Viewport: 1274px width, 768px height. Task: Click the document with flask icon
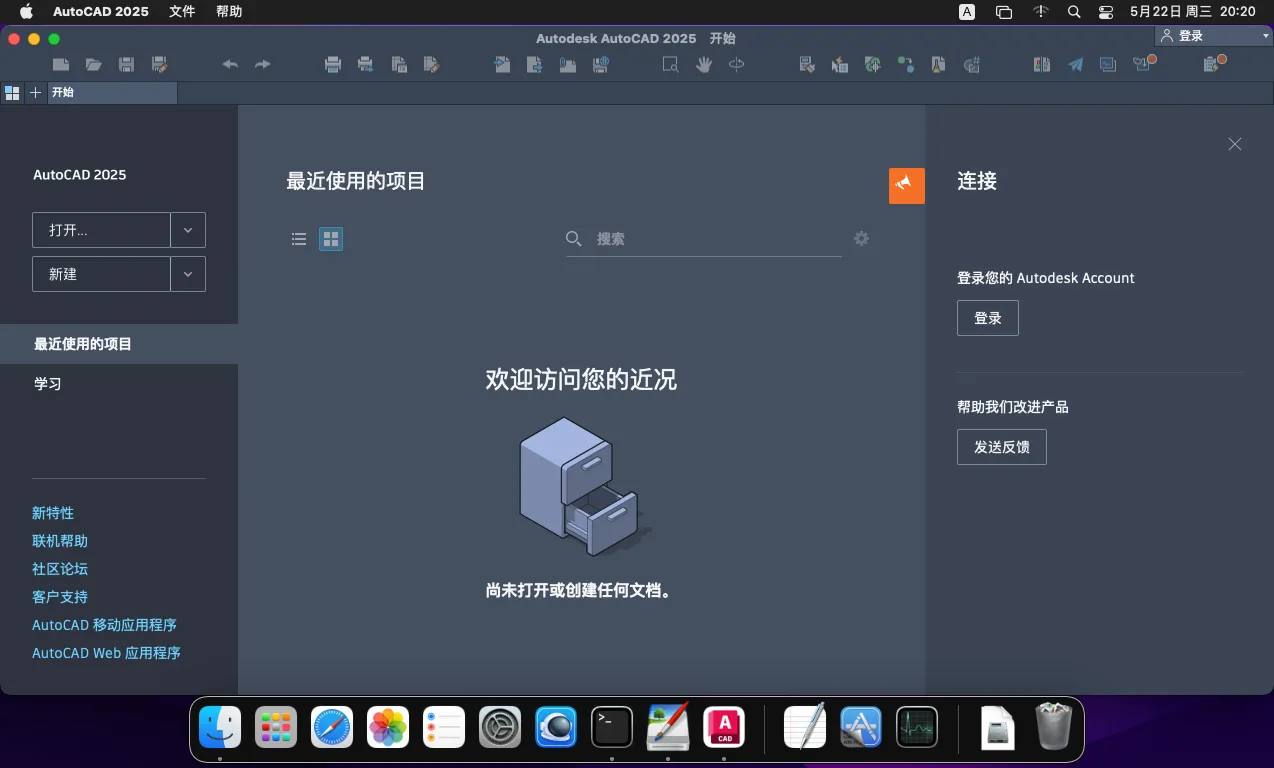(x=938, y=65)
